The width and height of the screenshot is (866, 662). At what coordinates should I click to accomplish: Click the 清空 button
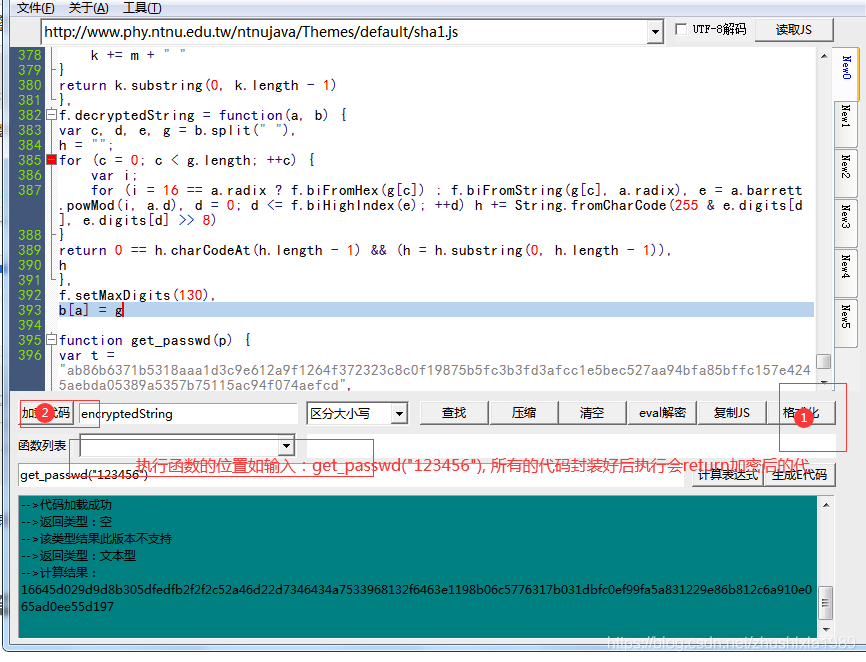point(592,413)
